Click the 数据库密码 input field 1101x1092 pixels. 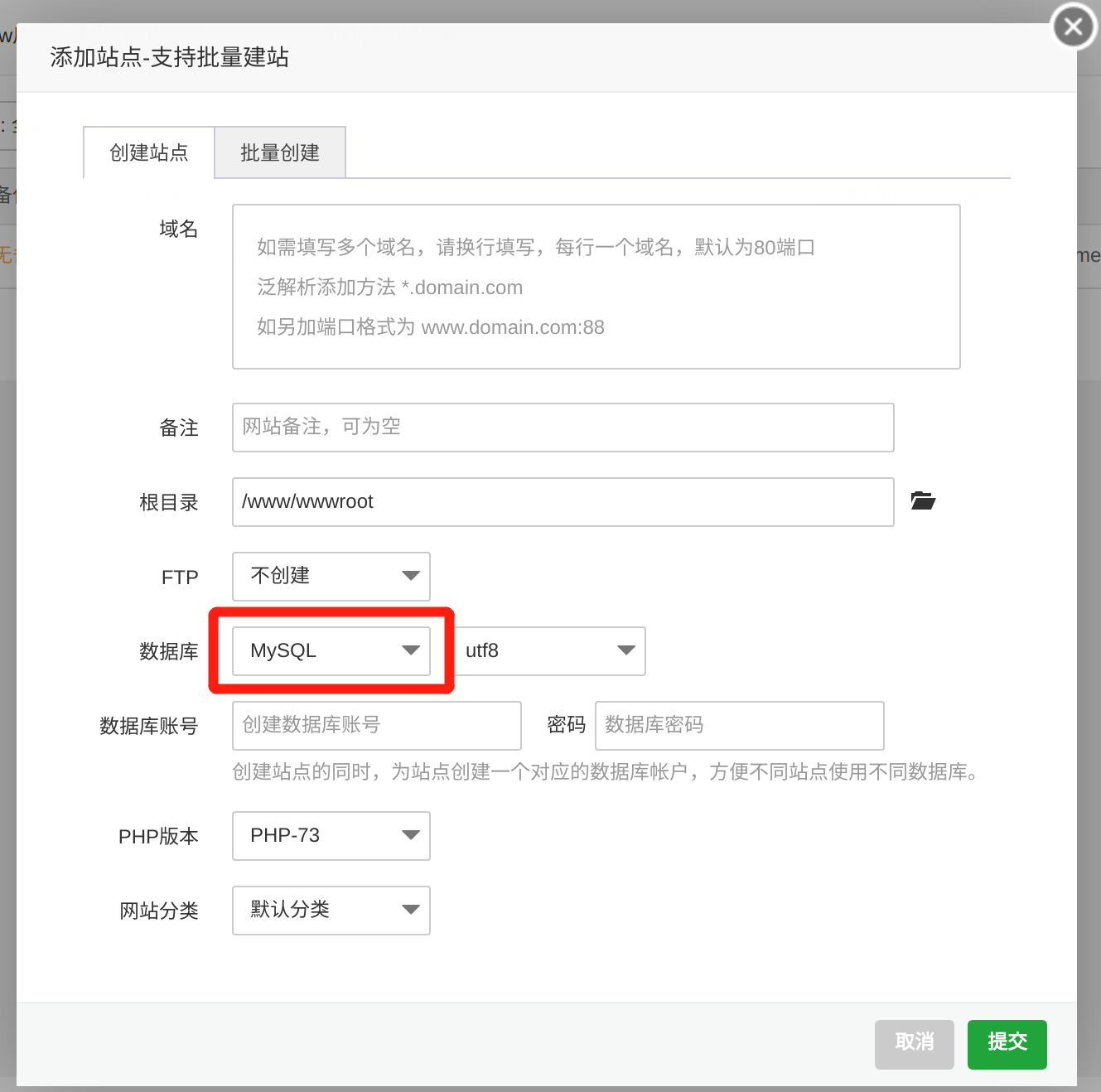pyautogui.click(x=740, y=726)
